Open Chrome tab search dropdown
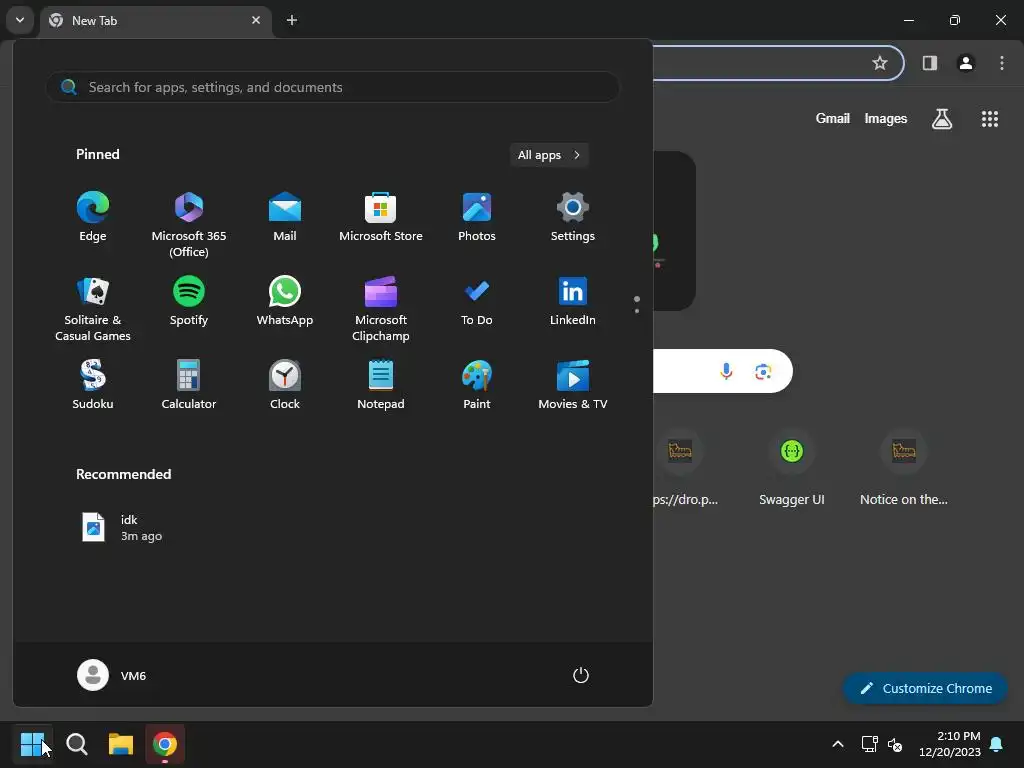 [20, 20]
